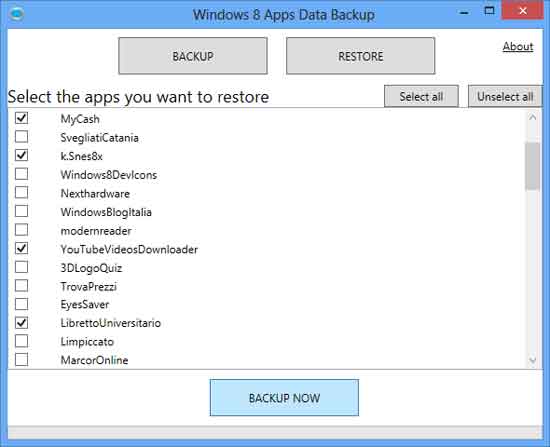Check the SvegliatiCatania checkbox
The image size is (550, 447).
tap(21, 136)
